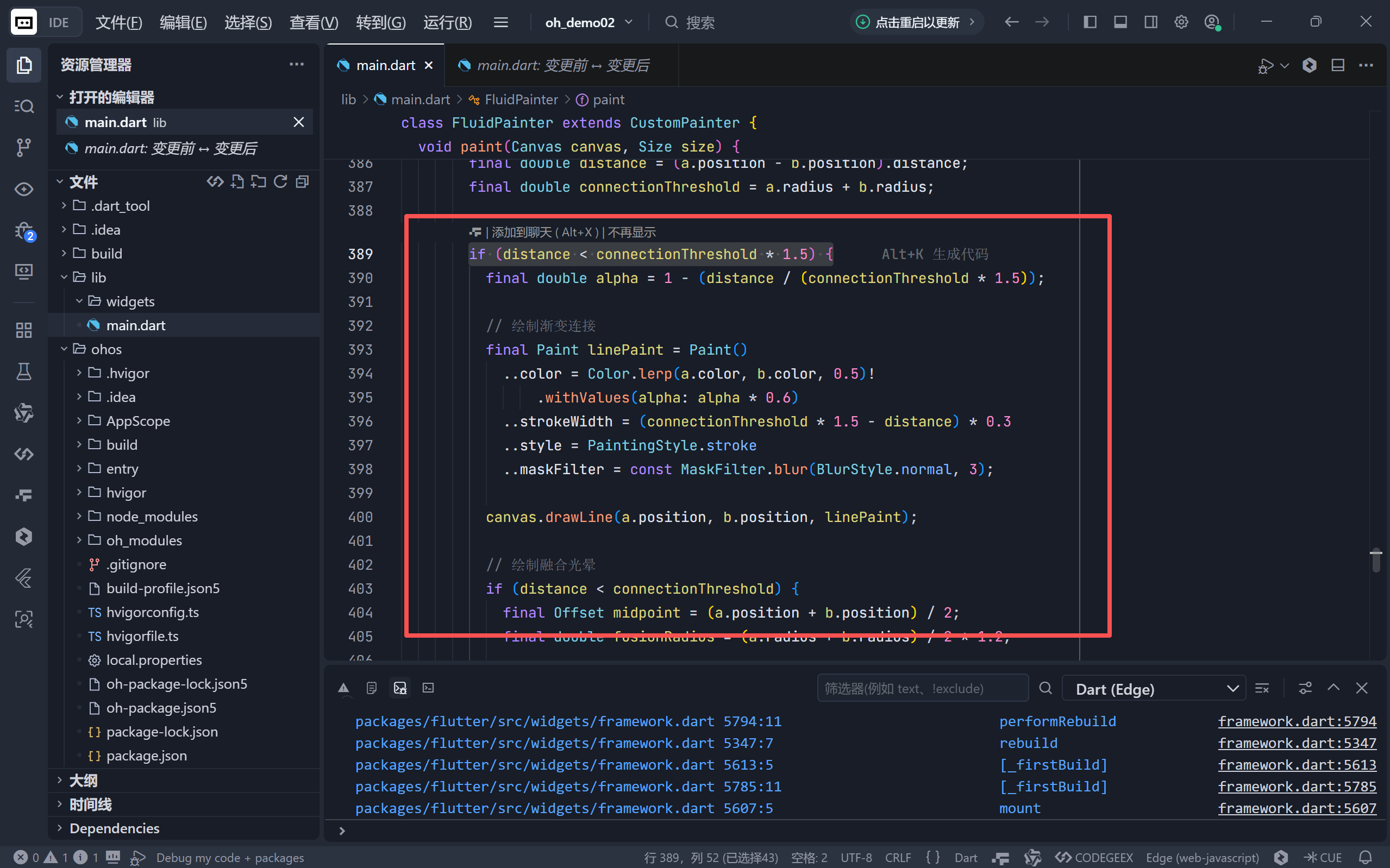Open Run and Debug view with badge

tap(23, 231)
